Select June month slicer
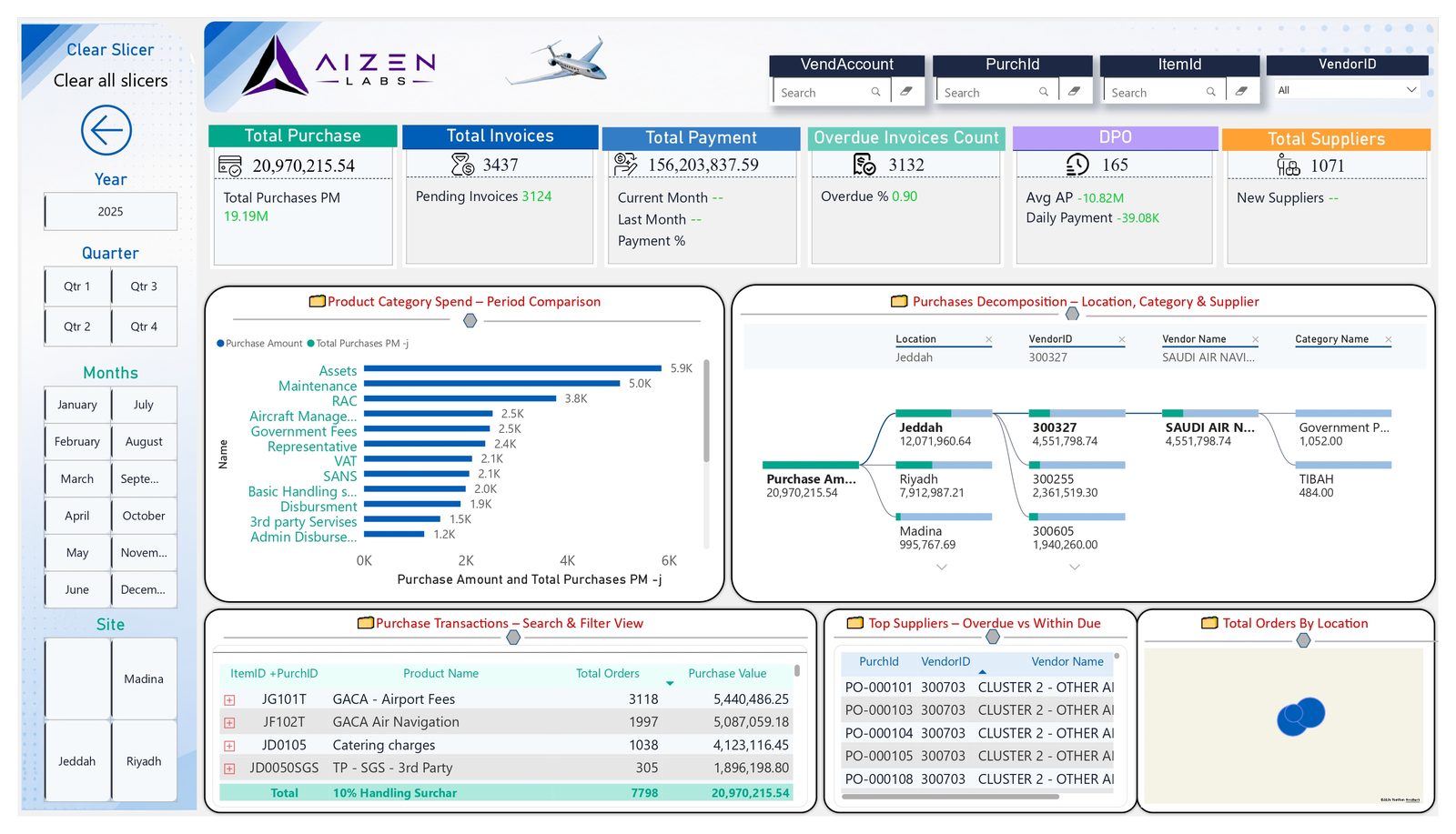The width and height of the screenshot is (1456, 834). (76, 589)
